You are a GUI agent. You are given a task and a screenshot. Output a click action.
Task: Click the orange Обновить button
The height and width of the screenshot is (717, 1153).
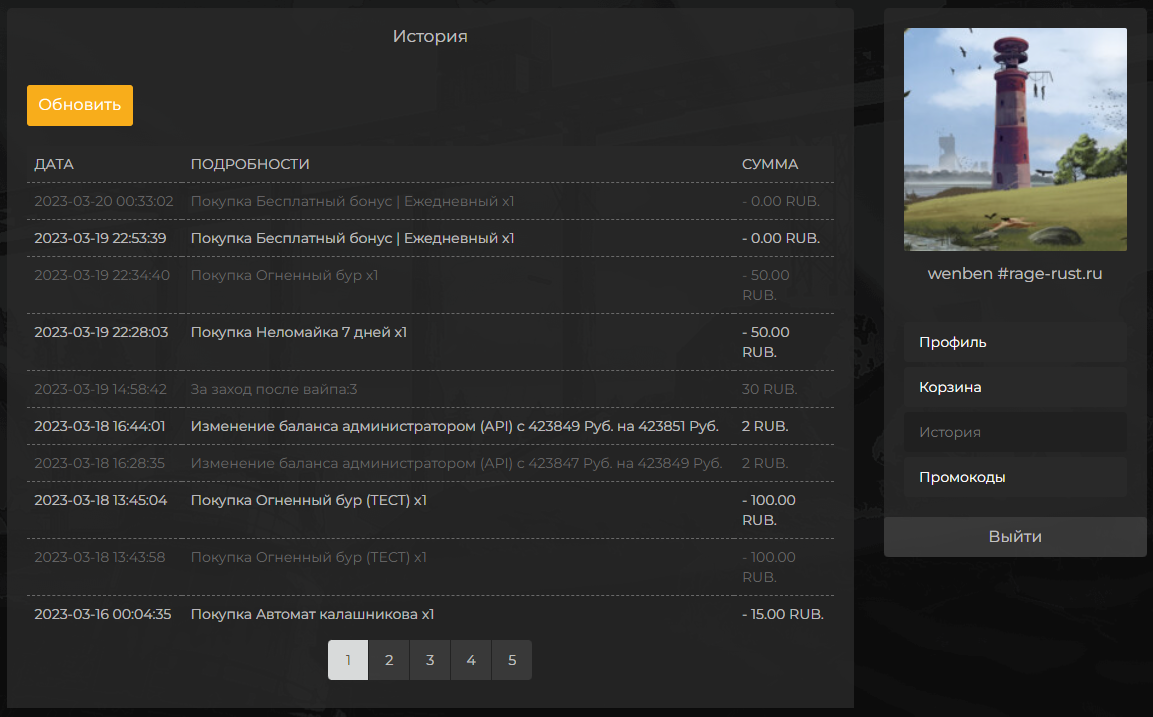pyautogui.click(x=80, y=105)
